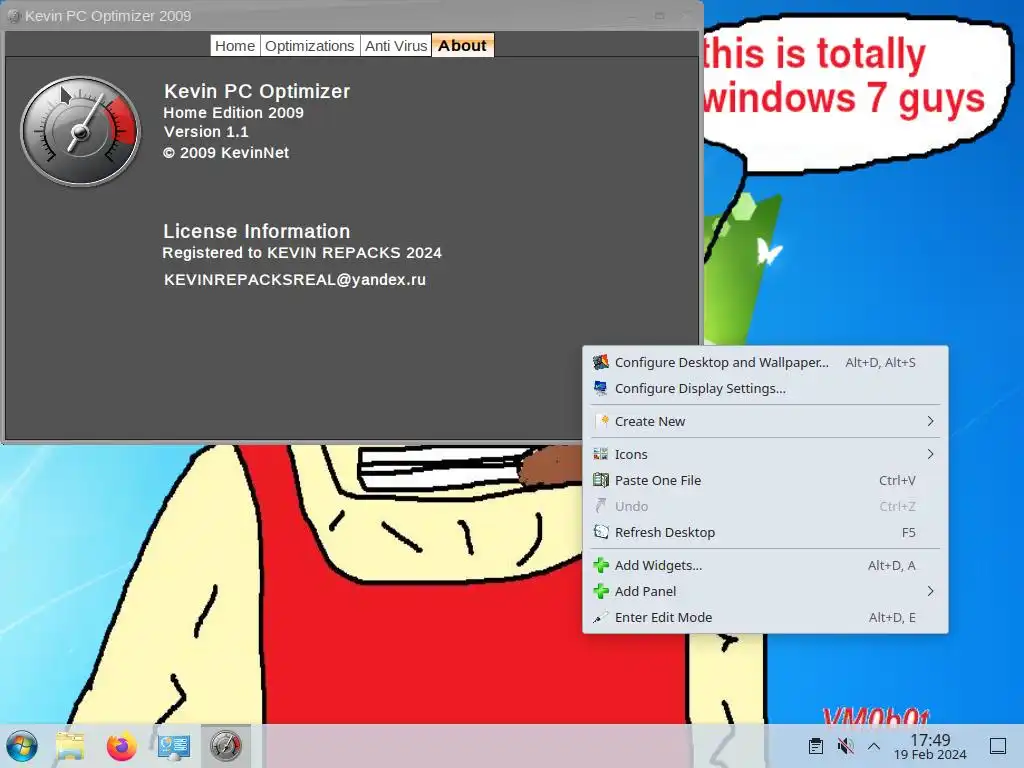Select Refresh Desktop

(x=765, y=532)
